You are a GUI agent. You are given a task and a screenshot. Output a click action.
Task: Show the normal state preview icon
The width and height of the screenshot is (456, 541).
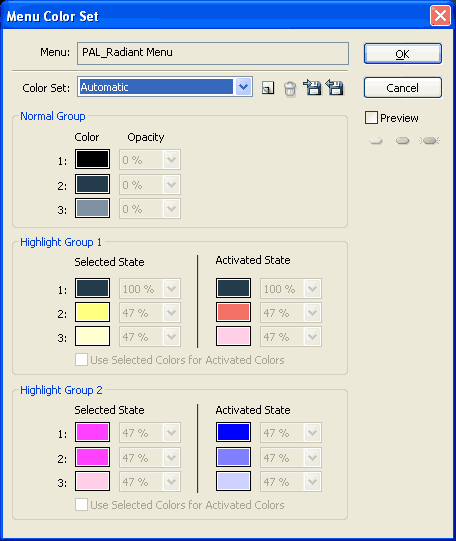[376, 140]
